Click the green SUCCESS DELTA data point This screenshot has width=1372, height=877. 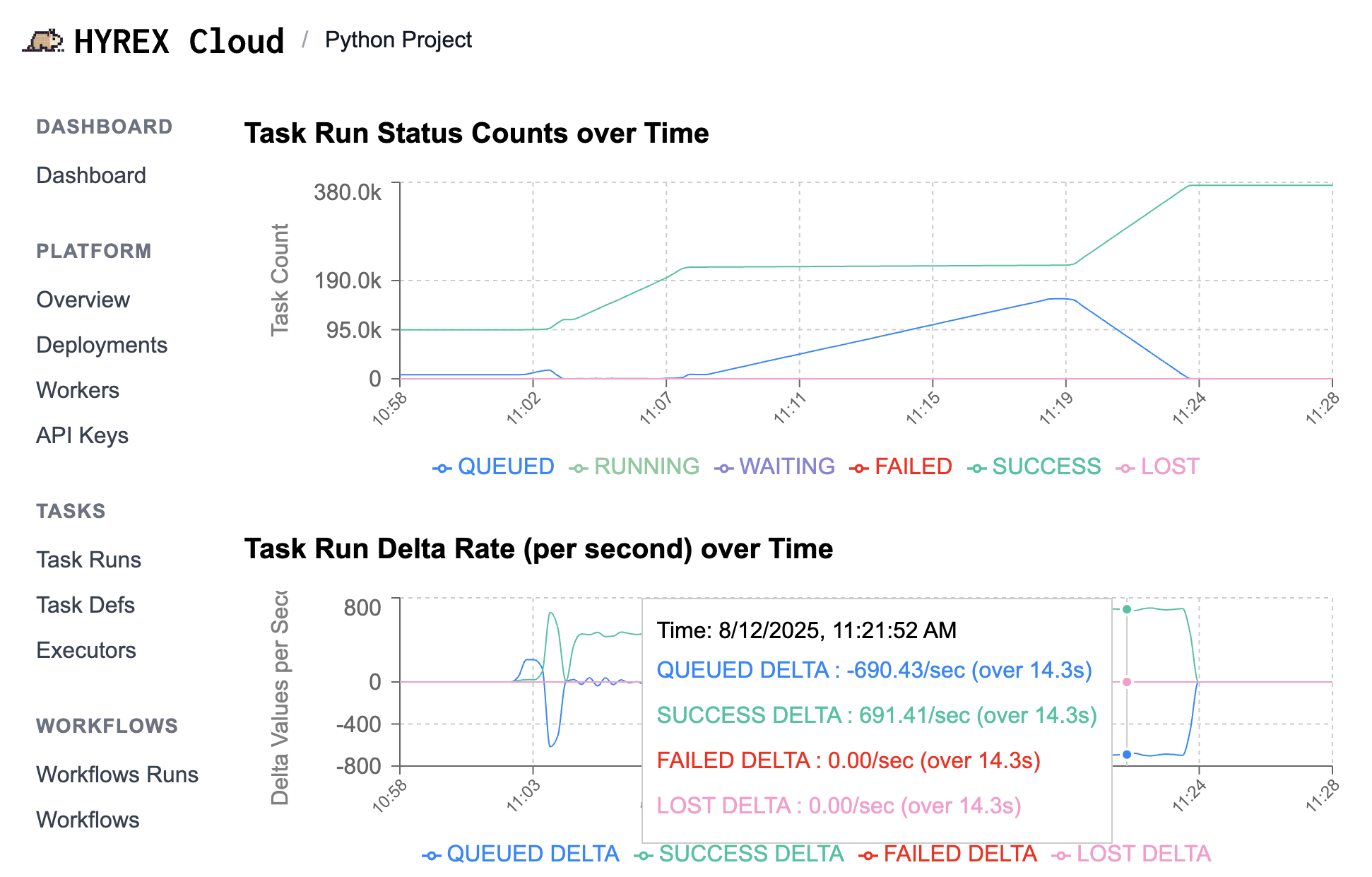pyautogui.click(x=1127, y=609)
